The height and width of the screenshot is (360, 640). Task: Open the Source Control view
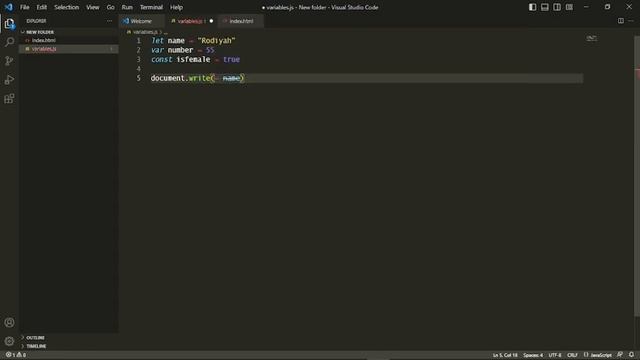(9, 61)
